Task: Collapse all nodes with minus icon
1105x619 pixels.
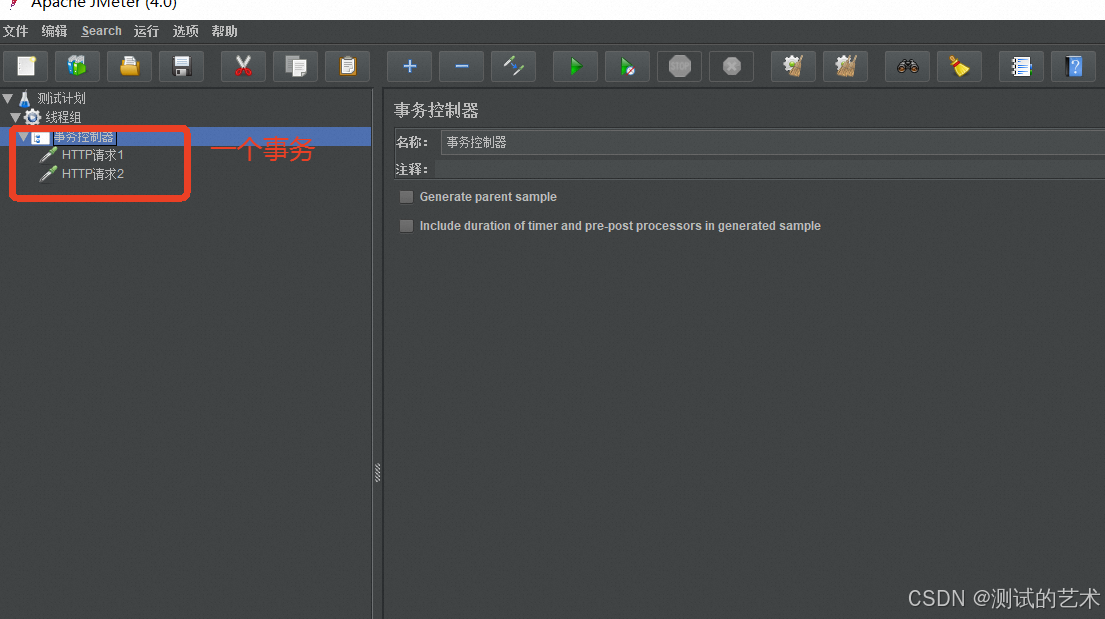Action: [462, 66]
